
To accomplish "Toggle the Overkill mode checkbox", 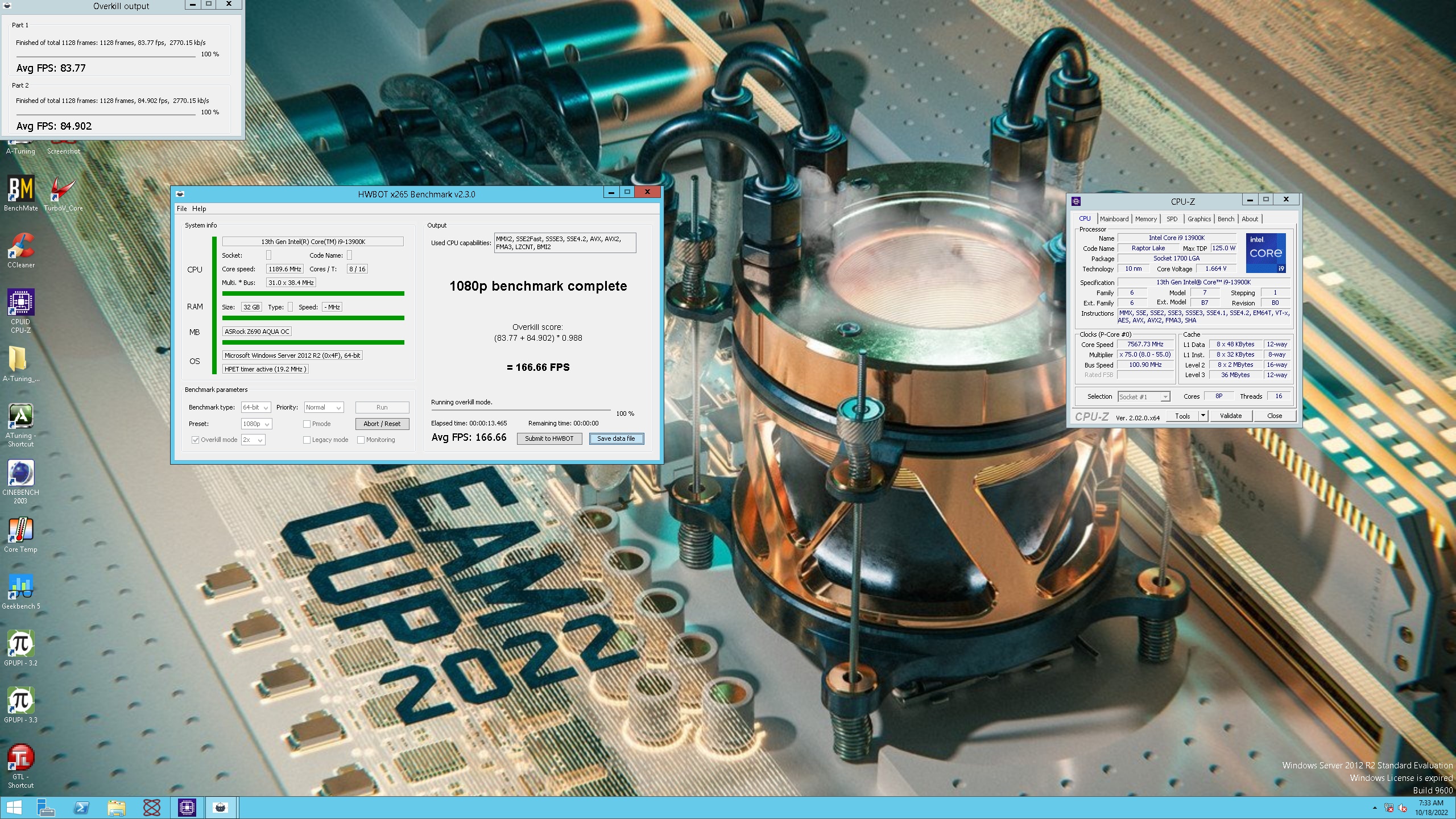I will [x=196, y=440].
